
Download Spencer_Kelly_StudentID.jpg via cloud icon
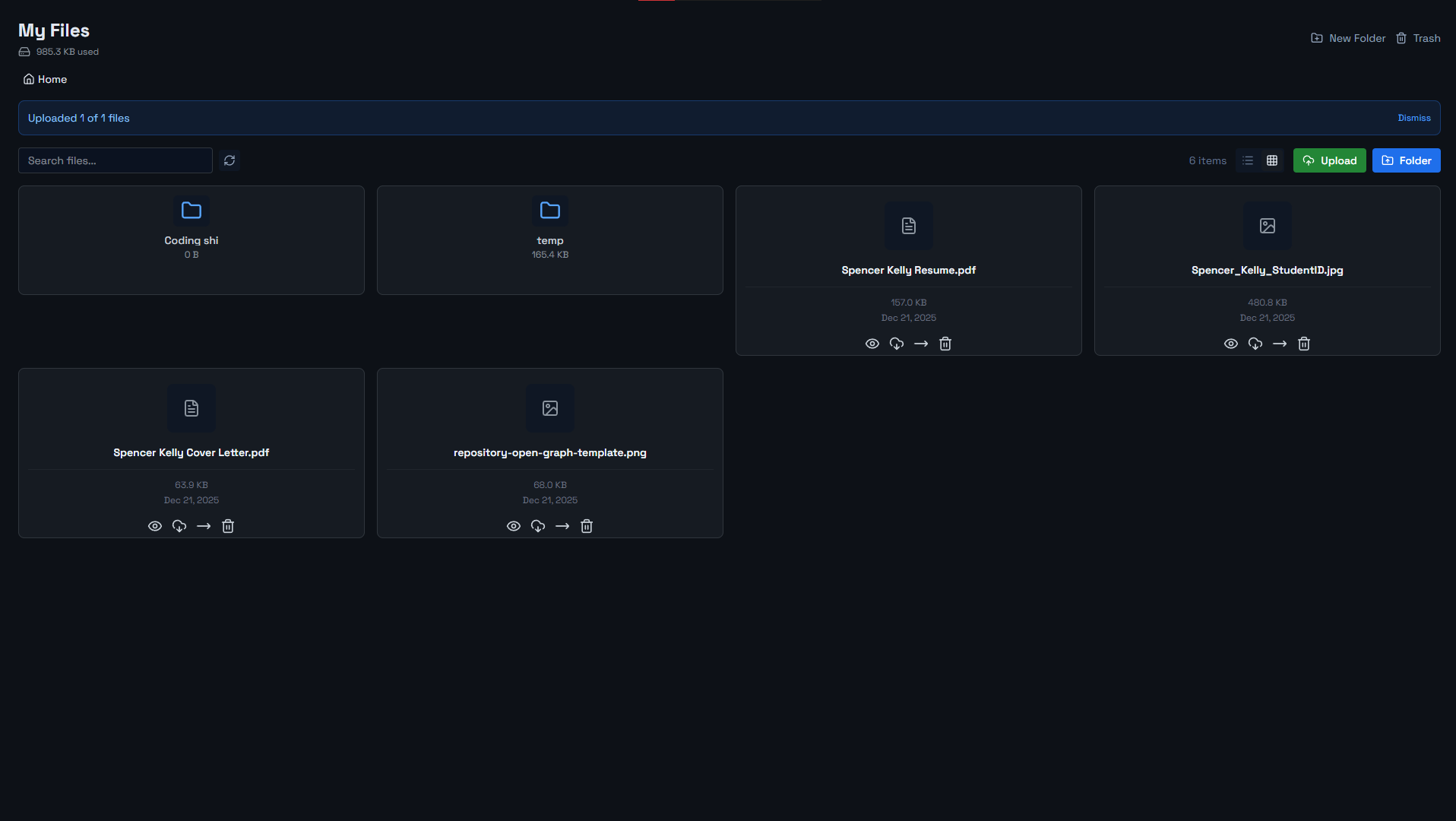[x=1255, y=343]
